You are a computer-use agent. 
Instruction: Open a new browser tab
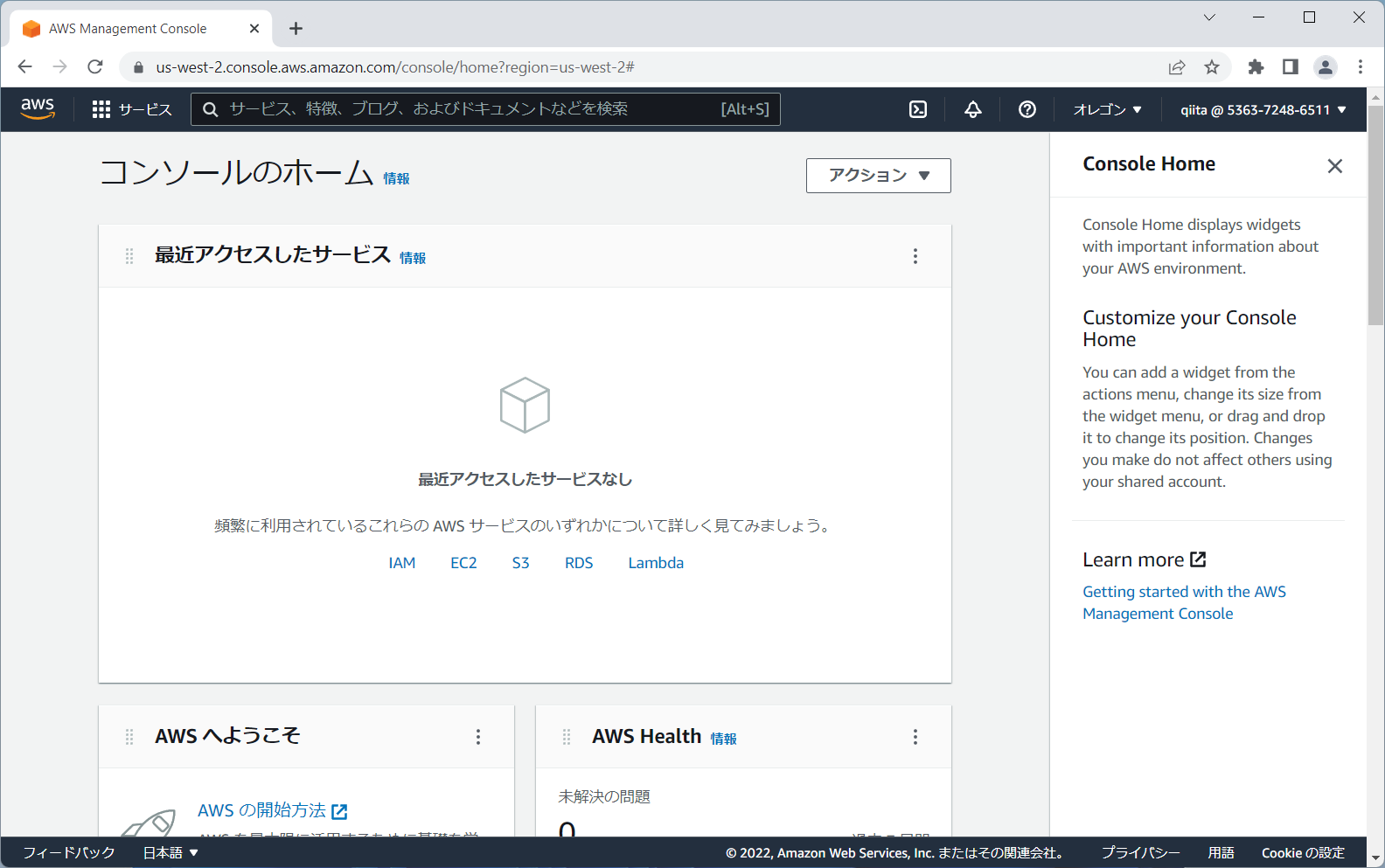296,29
